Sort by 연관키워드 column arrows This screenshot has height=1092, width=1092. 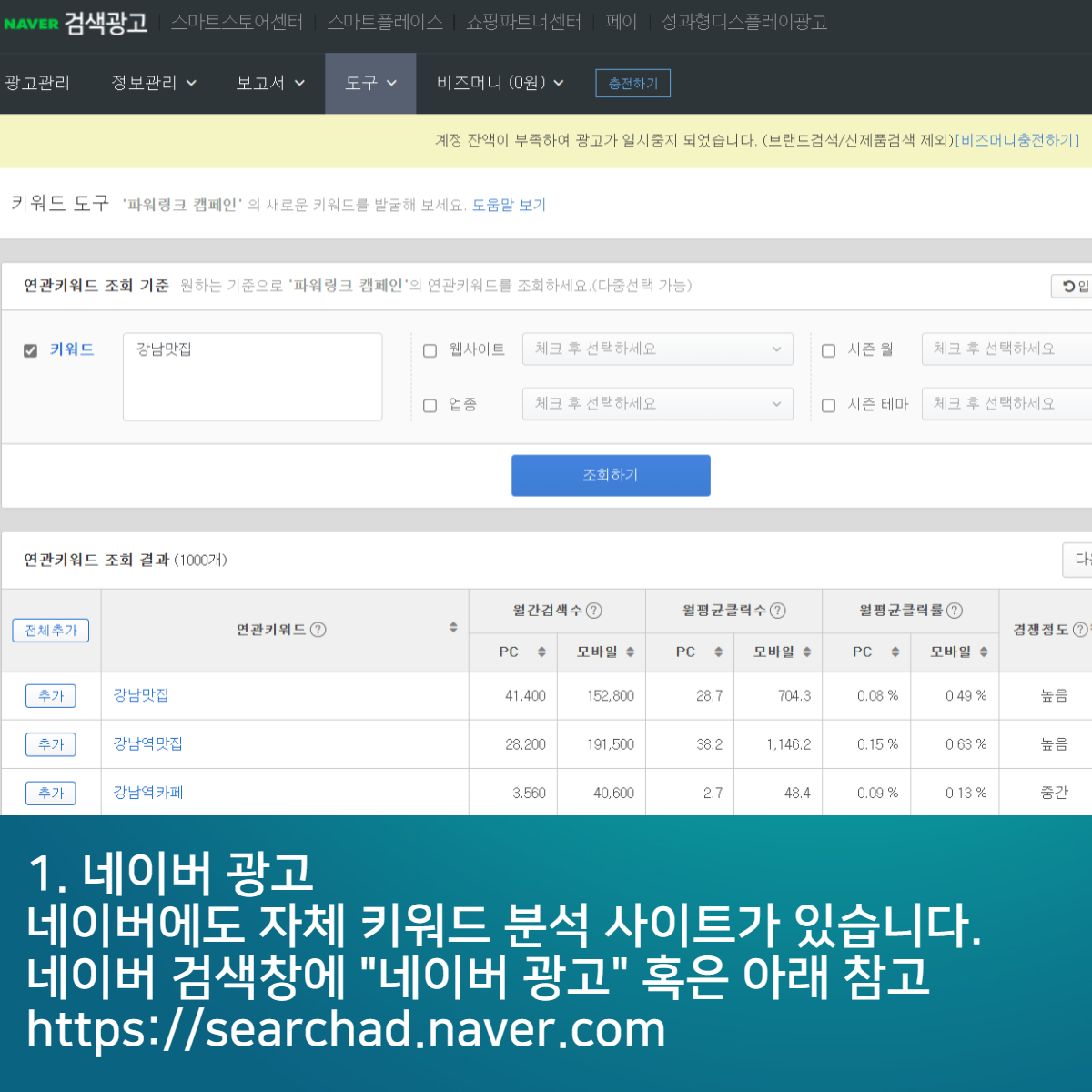(x=453, y=628)
